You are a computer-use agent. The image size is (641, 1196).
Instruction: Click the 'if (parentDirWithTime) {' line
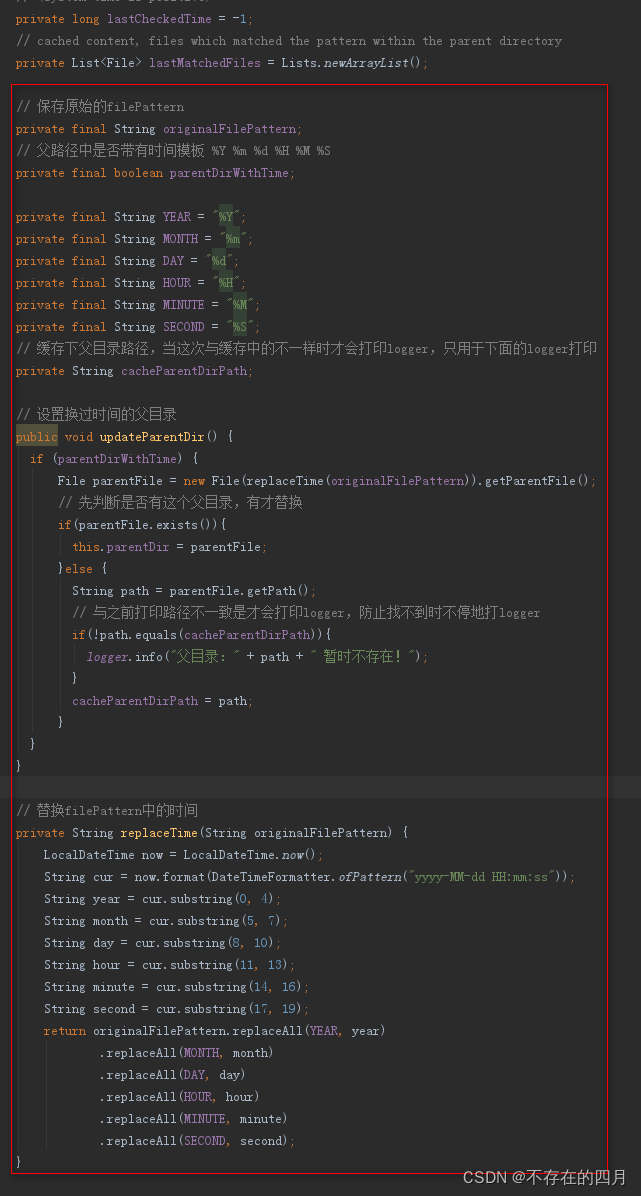tap(114, 458)
